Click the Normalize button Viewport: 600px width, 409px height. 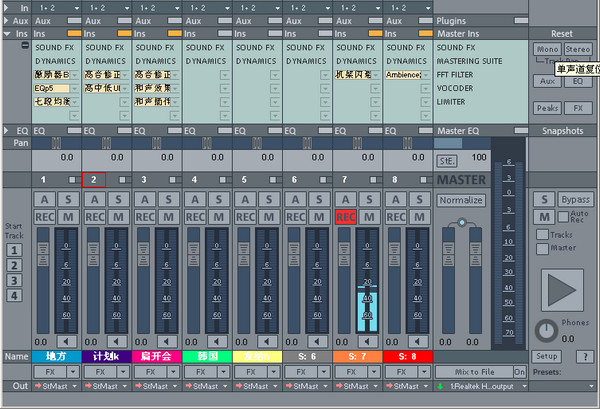461,200
